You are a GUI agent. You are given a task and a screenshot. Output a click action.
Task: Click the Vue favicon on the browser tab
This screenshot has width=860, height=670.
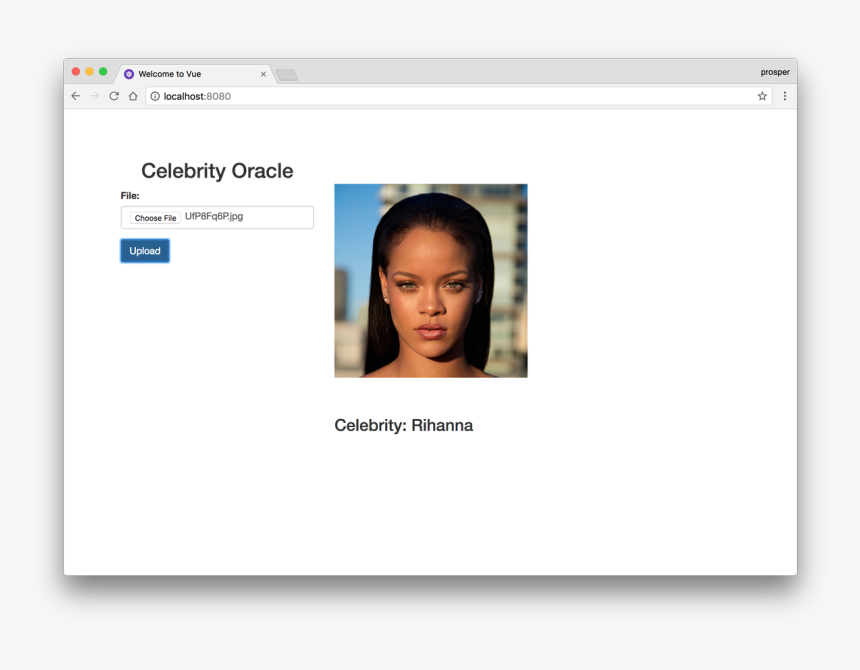pyautogui.click(x=129, y=73)
